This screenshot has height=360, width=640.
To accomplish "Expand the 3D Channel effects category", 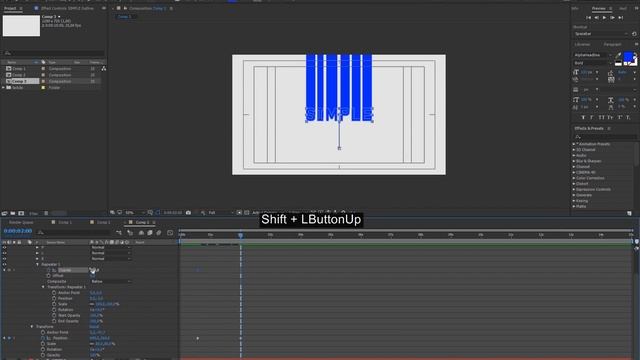I will (x=574, y=150).
